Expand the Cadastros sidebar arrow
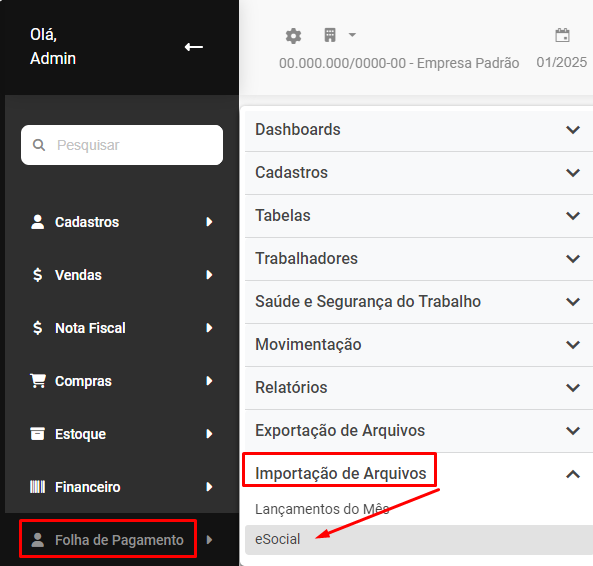The image size is (593, 566). 209,222
